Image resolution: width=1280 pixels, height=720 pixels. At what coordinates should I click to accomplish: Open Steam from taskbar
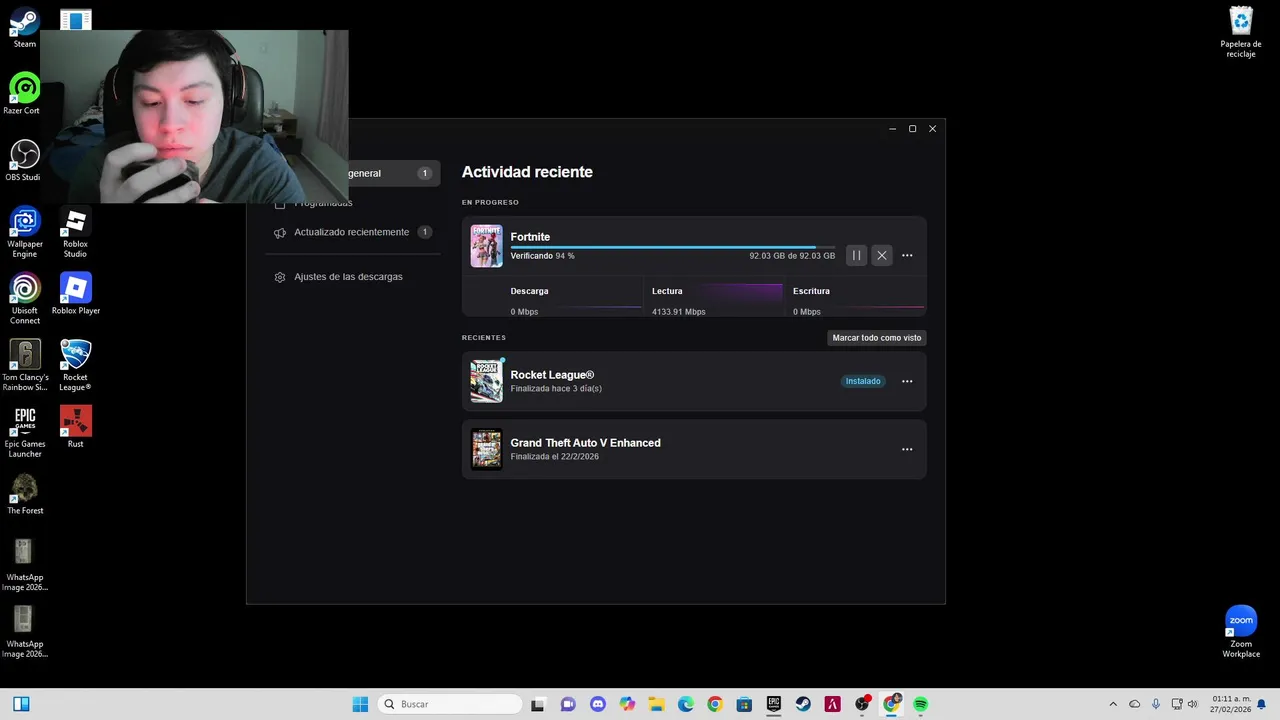803,704
